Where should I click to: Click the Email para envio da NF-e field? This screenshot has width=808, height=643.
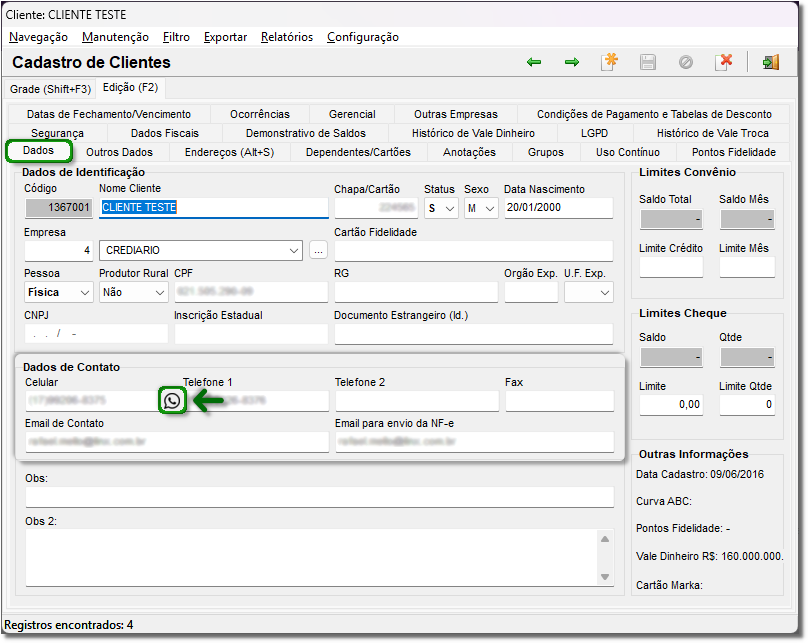(475, 442)
